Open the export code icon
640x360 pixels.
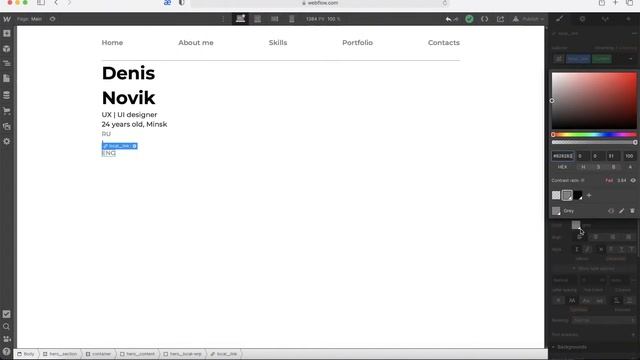484,19
